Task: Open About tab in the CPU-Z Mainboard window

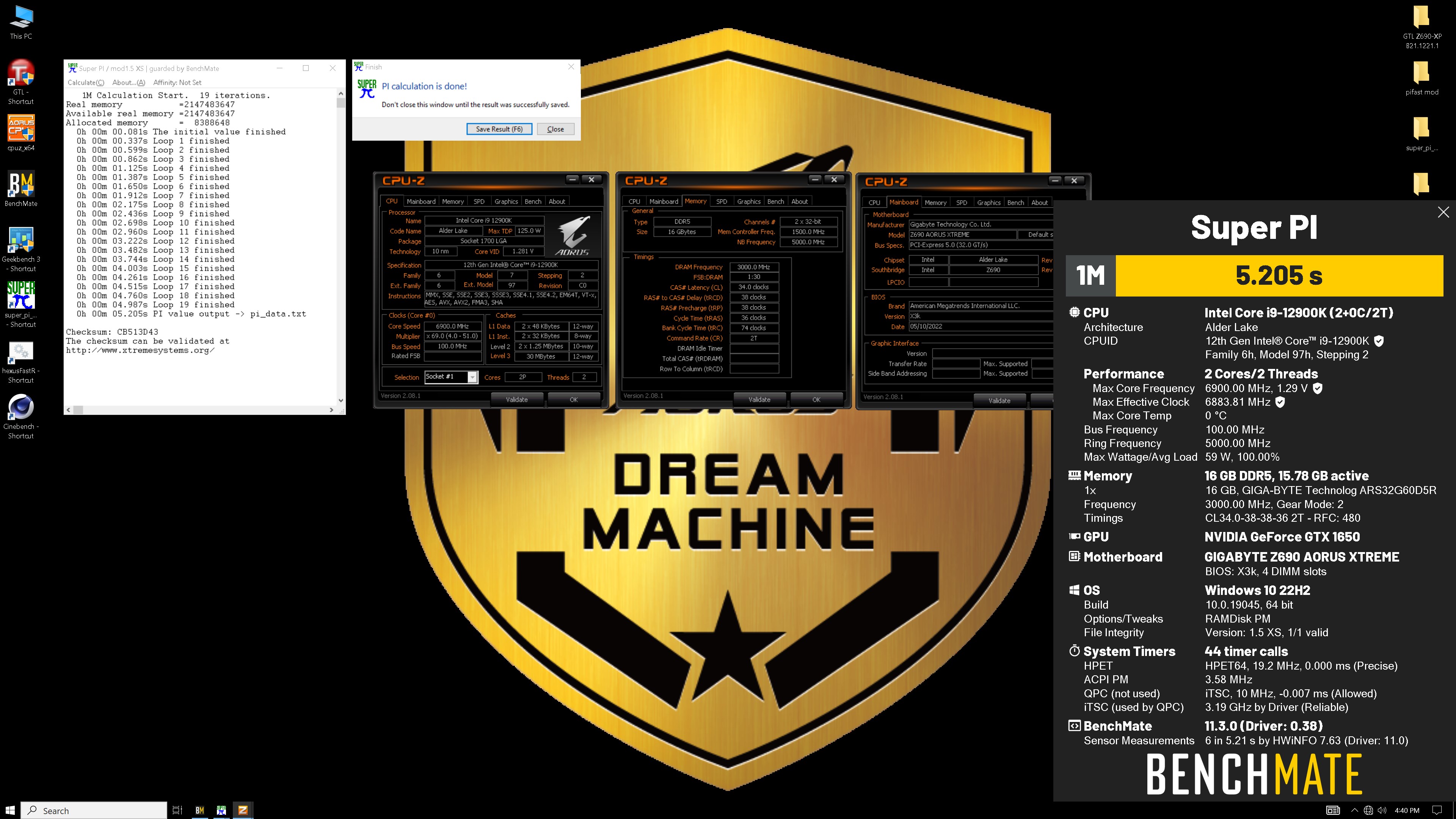Action: pyautogui.click(x=1039, y=202)
